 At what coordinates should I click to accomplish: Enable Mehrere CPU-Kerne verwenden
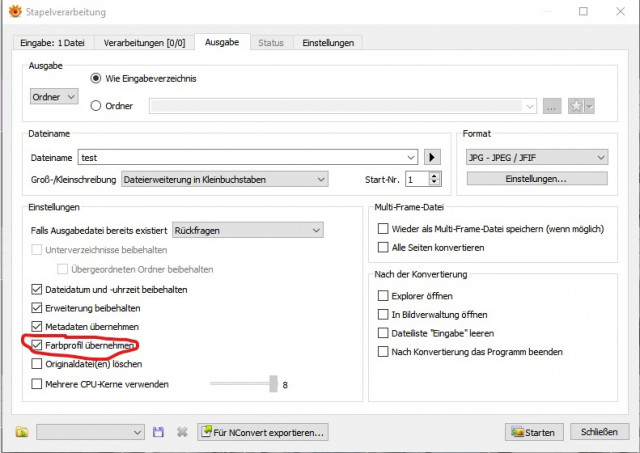click(37, 384)
